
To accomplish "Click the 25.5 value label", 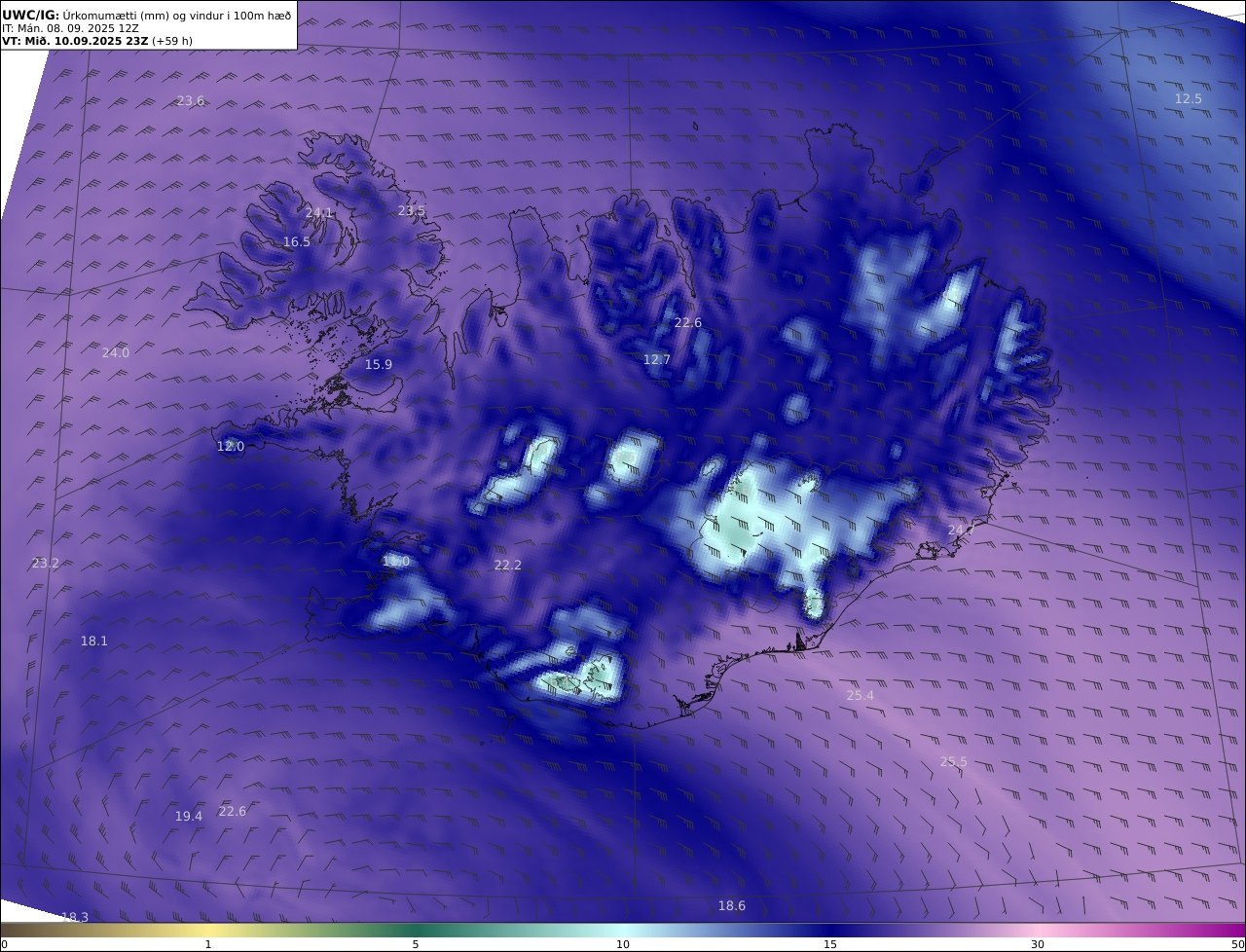I will point(954,762).
